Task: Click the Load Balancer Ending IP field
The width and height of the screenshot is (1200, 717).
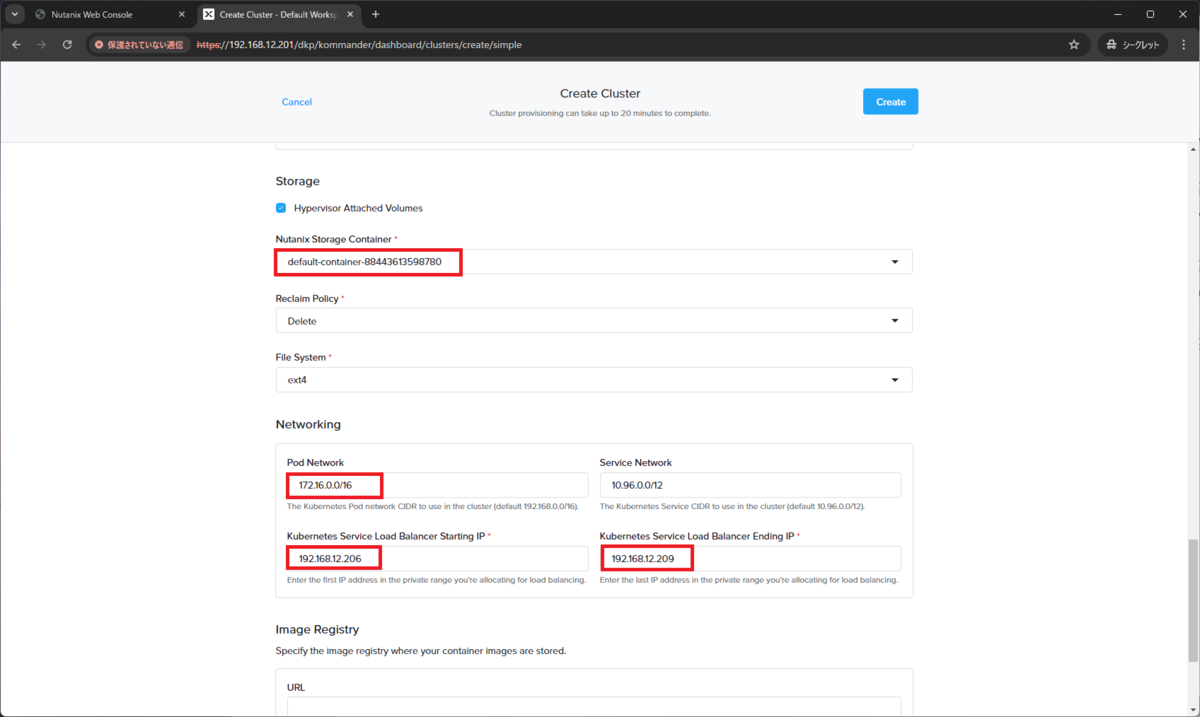Action: [x=750, y=558]
